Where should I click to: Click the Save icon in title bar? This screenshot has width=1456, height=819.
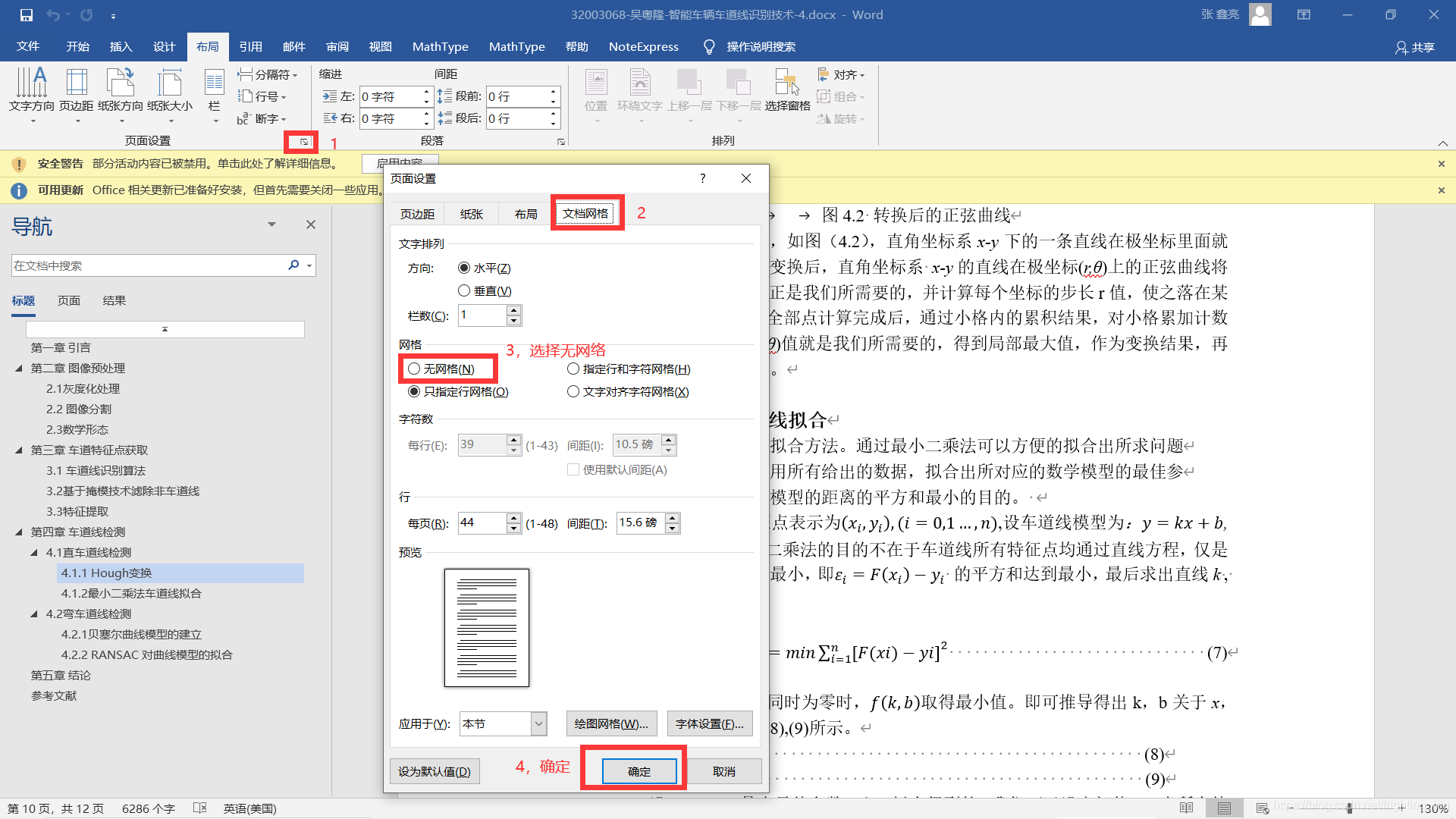27,14
